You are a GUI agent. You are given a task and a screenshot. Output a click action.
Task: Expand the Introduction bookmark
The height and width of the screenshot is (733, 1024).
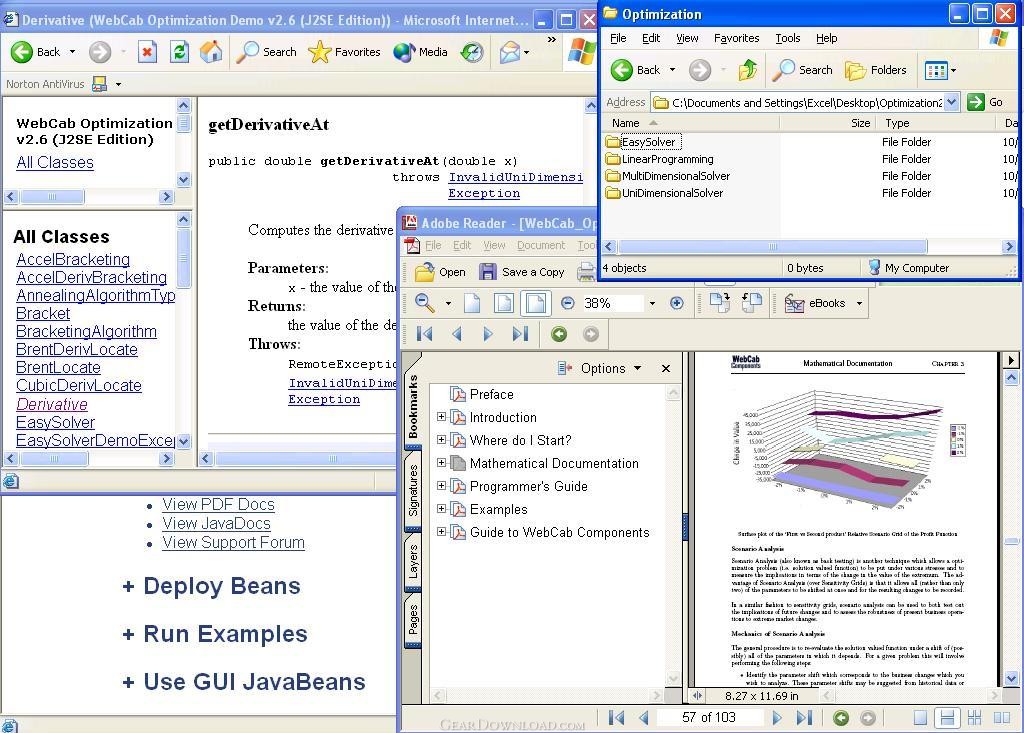click(x=441, y=417)
